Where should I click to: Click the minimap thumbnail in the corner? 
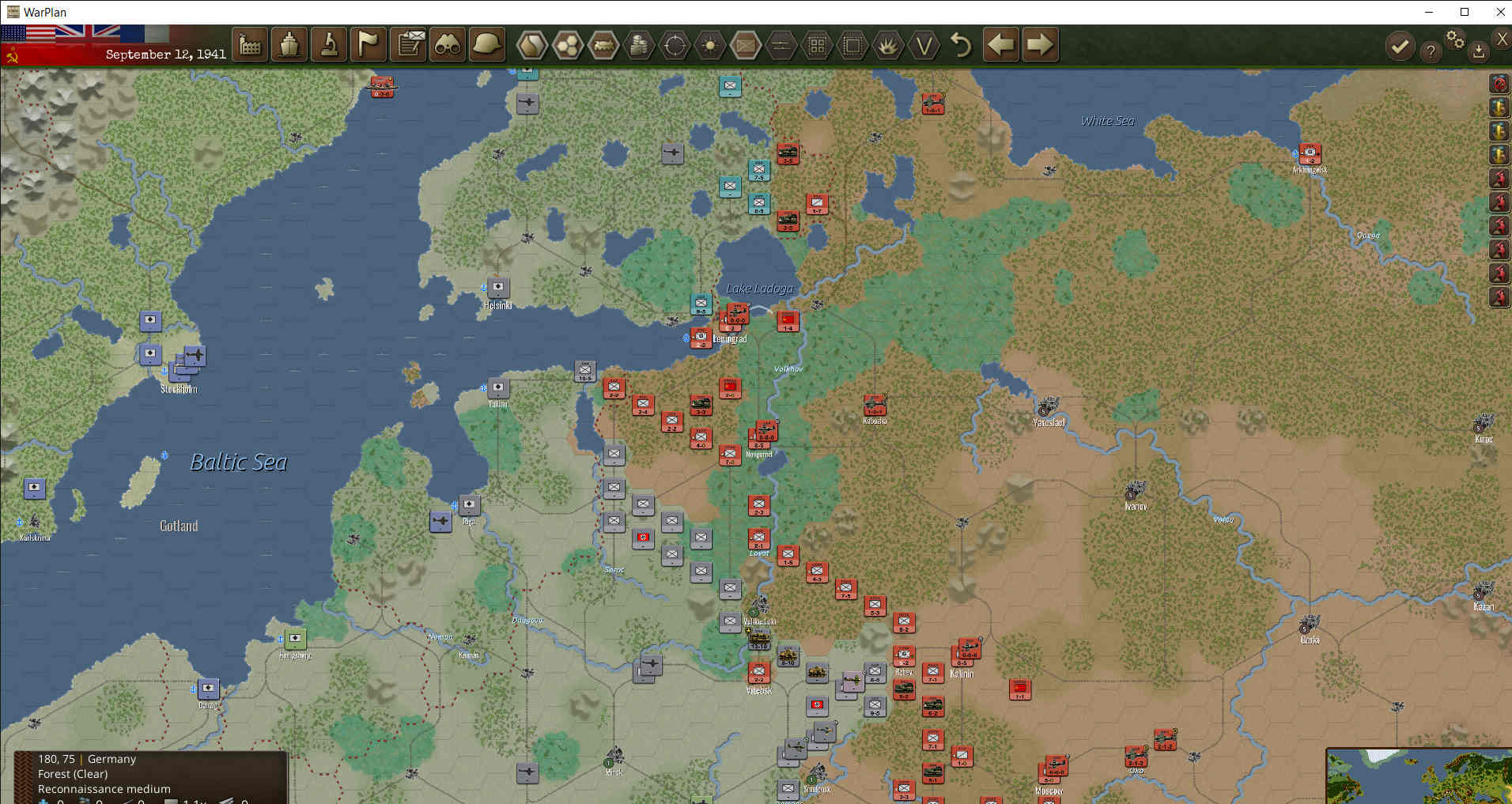coord(1419,776)
